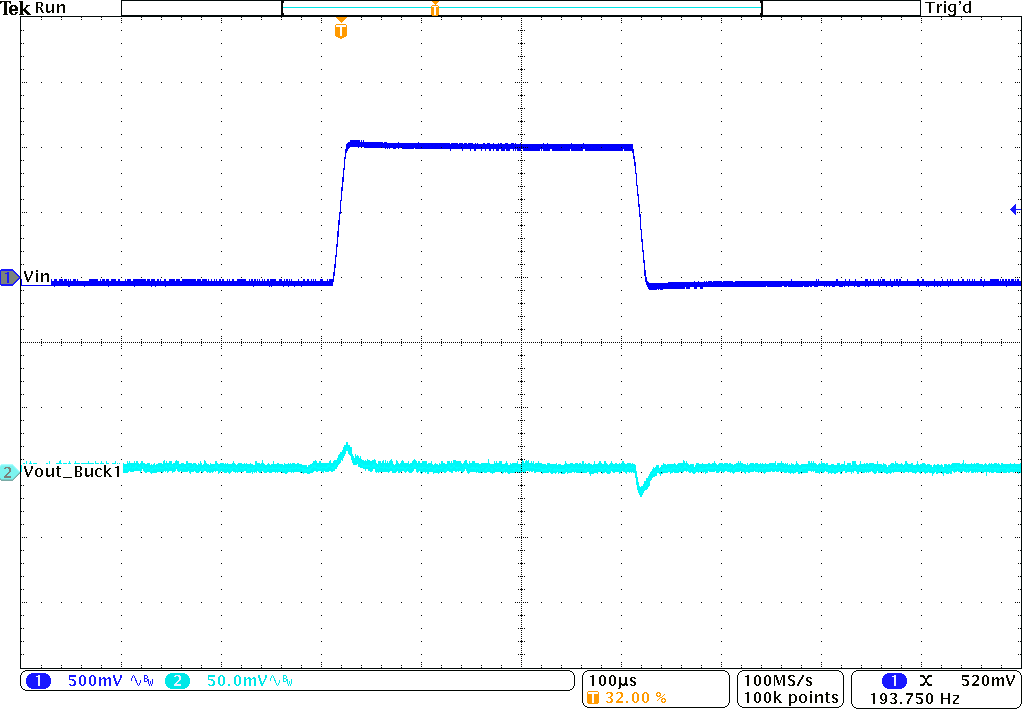Click the trigger level arrow on right edge
This screenshot has width=1032, height=711.
point(1014,208)
